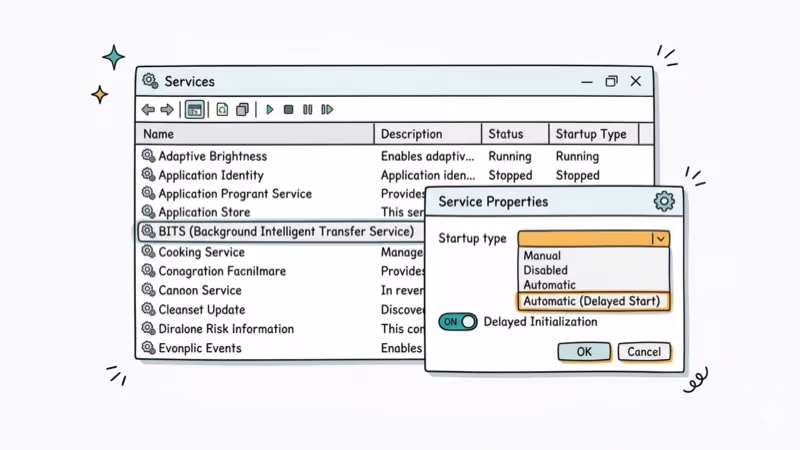The image size is (800, 450).
Task: Select the Application Progrant Service row
Action: pos(281,193)
